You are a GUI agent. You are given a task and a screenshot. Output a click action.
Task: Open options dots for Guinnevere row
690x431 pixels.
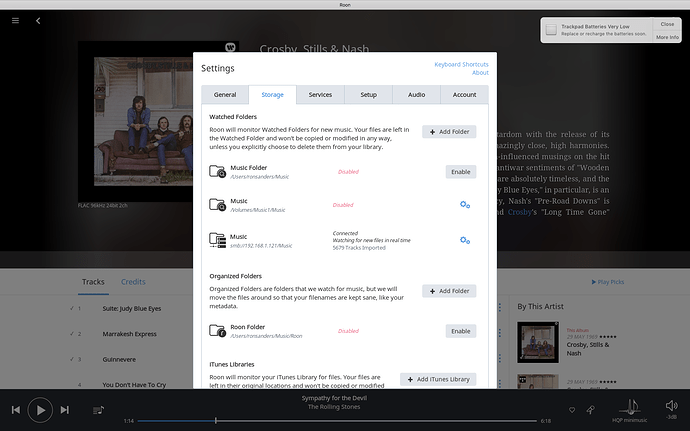(500, 359)
